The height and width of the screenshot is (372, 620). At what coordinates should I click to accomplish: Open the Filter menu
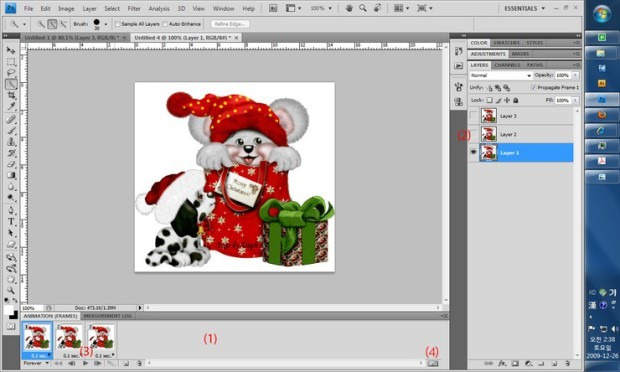(x=134, y=8)
